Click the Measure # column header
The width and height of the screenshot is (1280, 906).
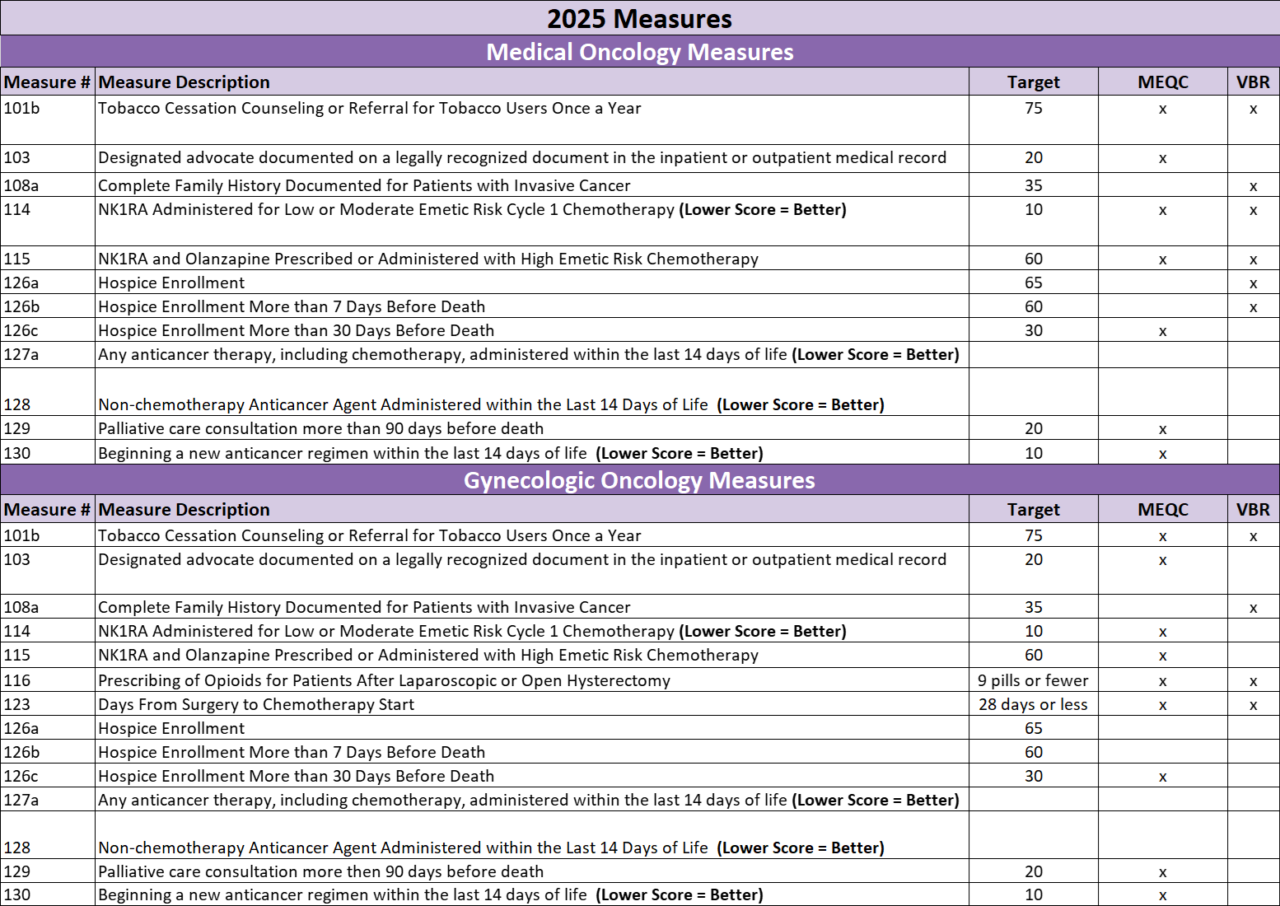click(46, 81)
